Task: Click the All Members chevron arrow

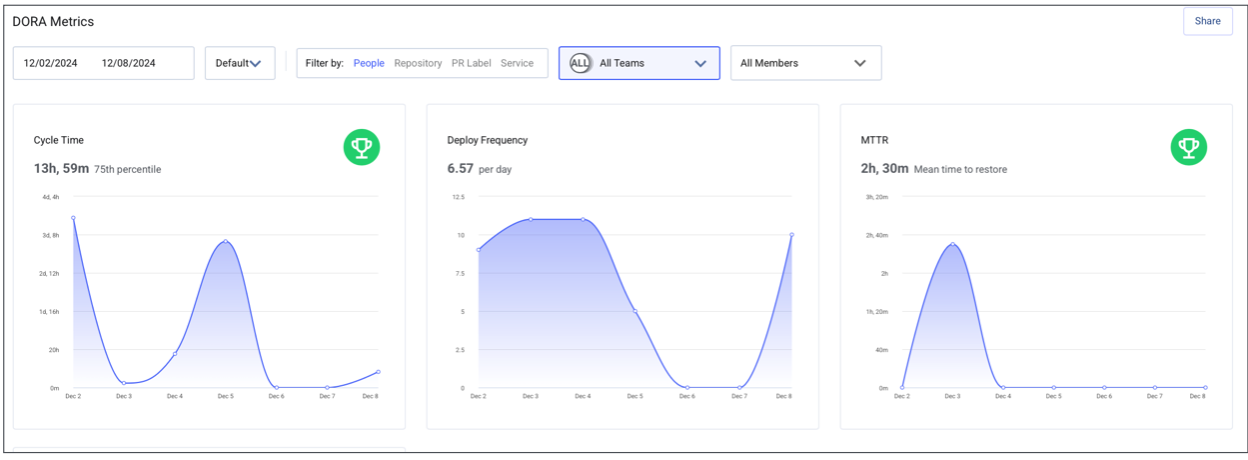Action: 860,63
